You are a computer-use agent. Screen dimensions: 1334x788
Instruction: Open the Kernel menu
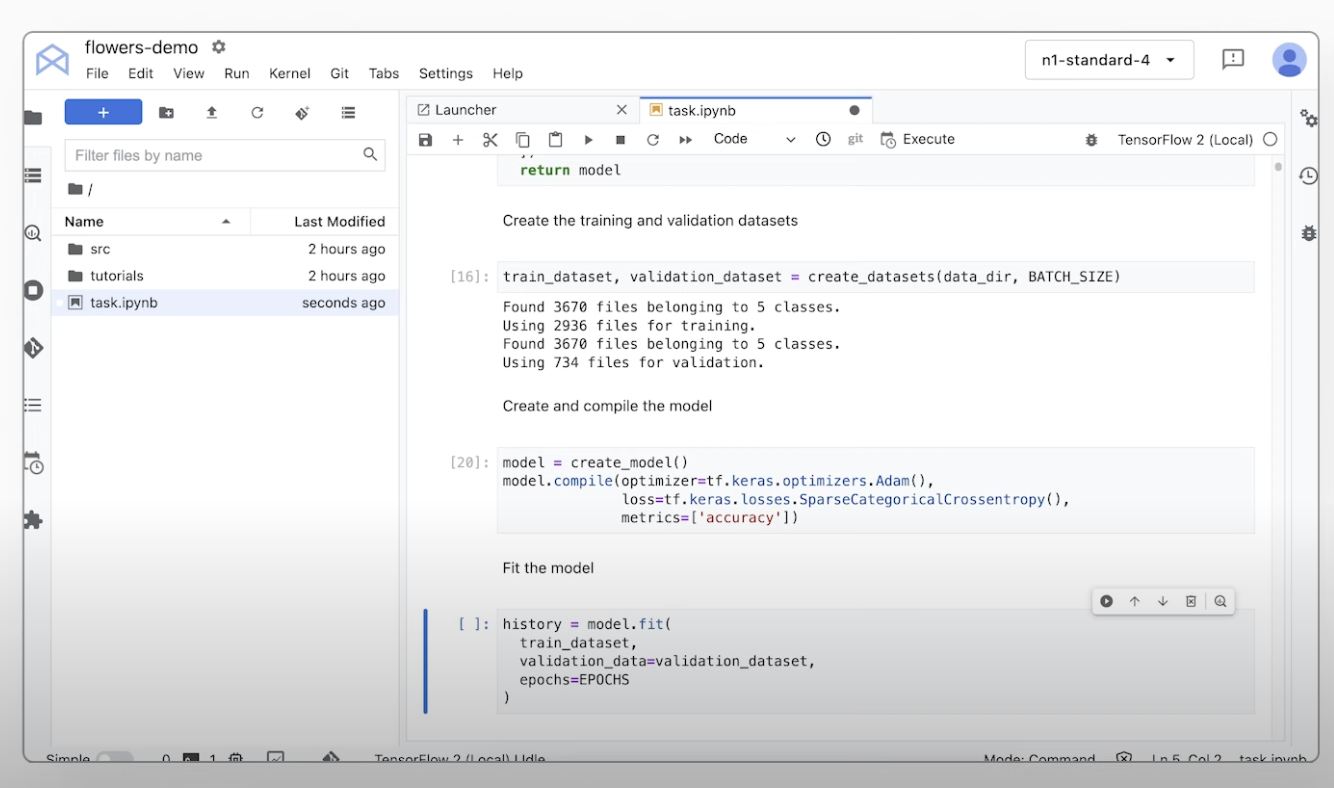289,73
